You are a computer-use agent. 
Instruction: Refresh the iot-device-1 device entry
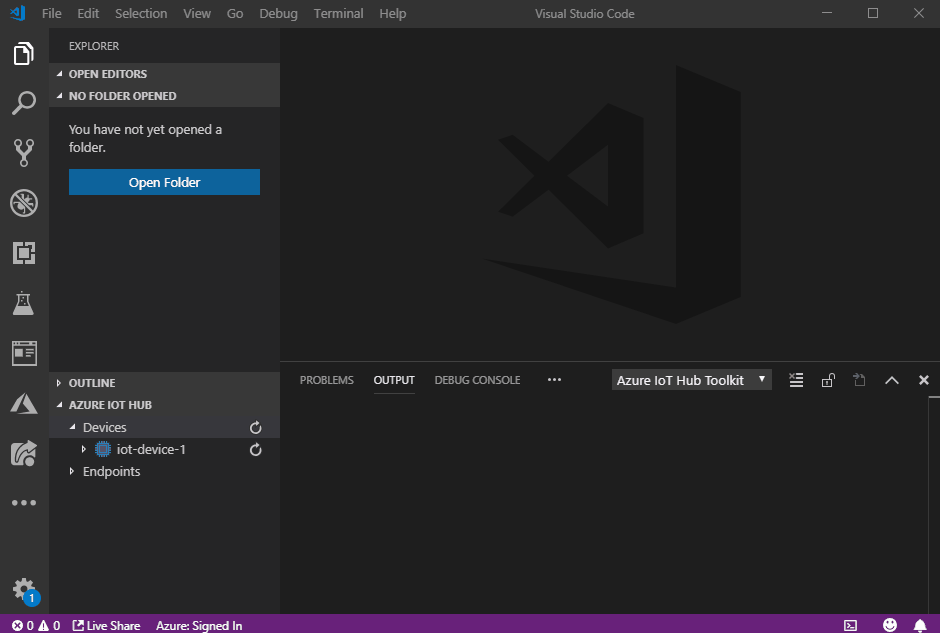[255, 449]
